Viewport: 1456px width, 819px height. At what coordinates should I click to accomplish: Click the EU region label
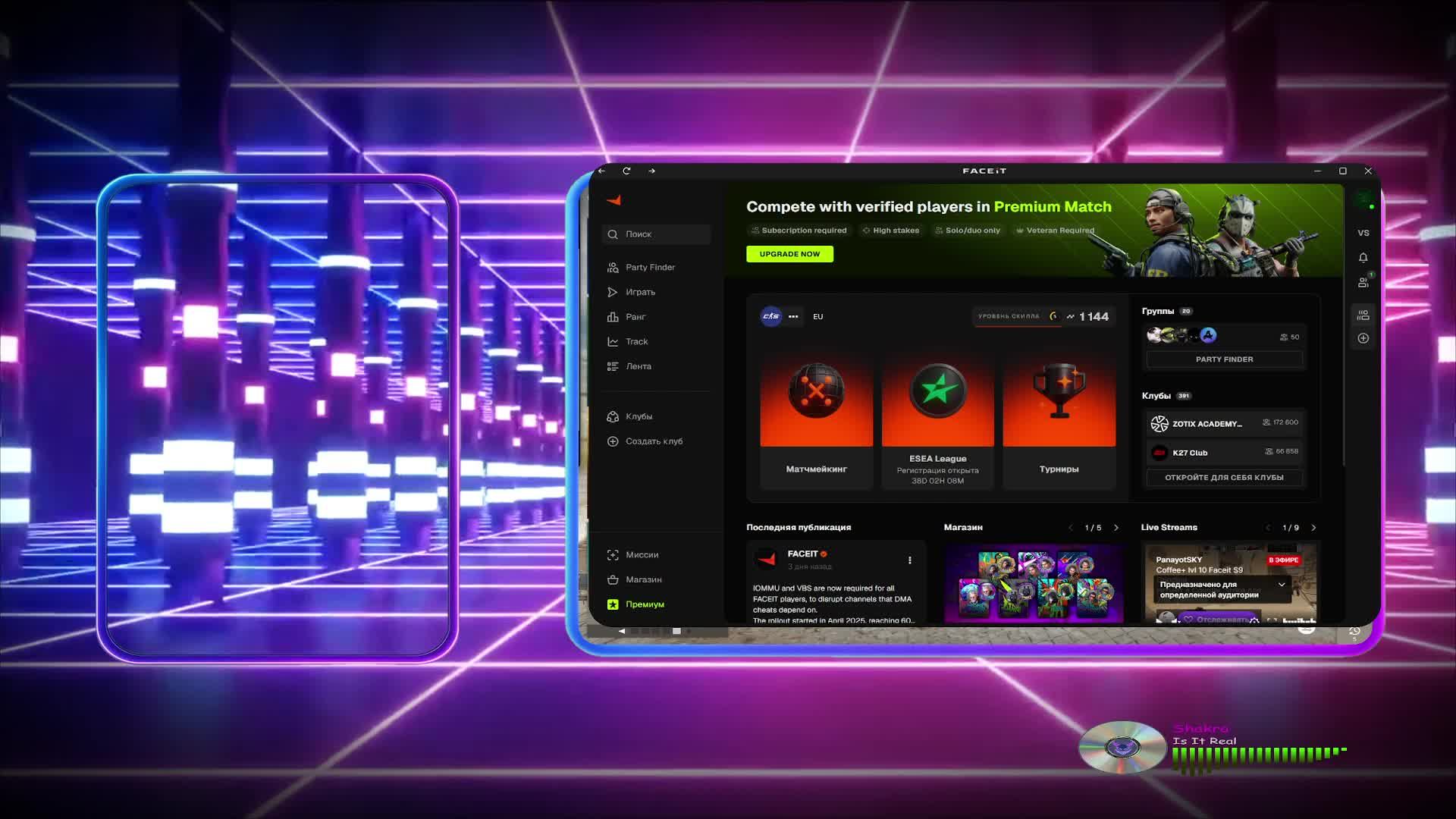[818, 317]
